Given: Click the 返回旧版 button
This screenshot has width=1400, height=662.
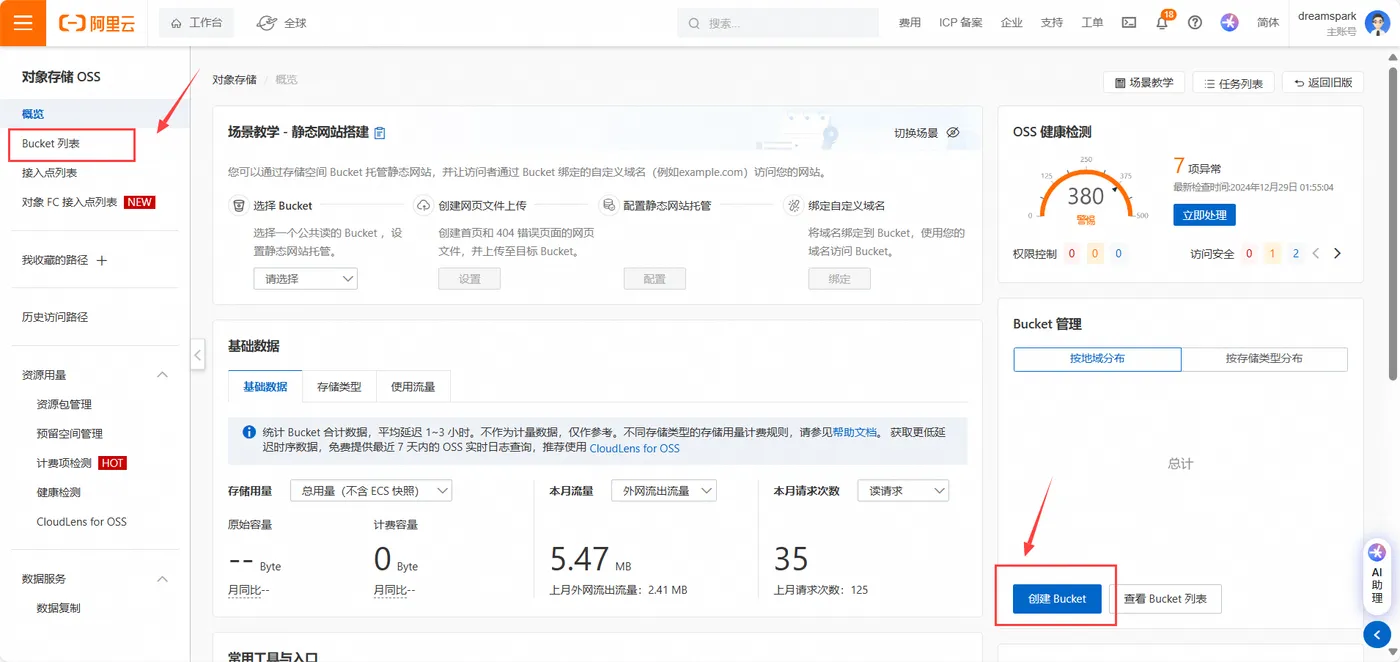Looking at the screenshot, I should point(1323,83).
